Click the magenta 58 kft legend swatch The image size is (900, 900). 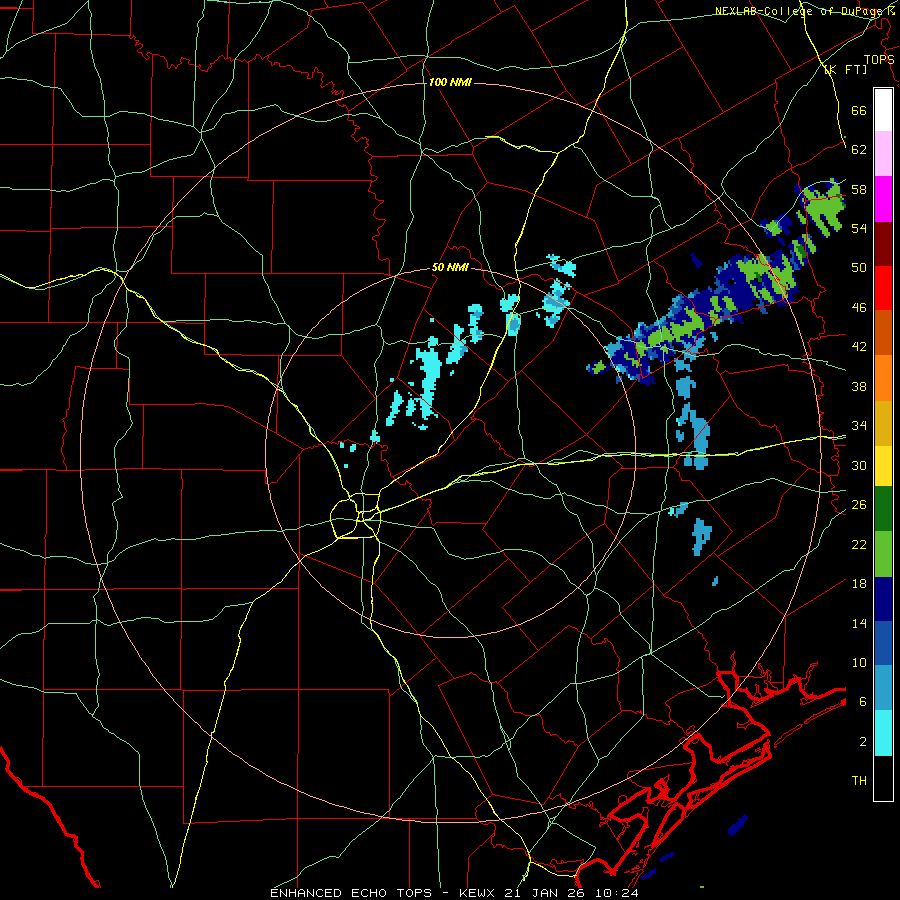[883, 199]
